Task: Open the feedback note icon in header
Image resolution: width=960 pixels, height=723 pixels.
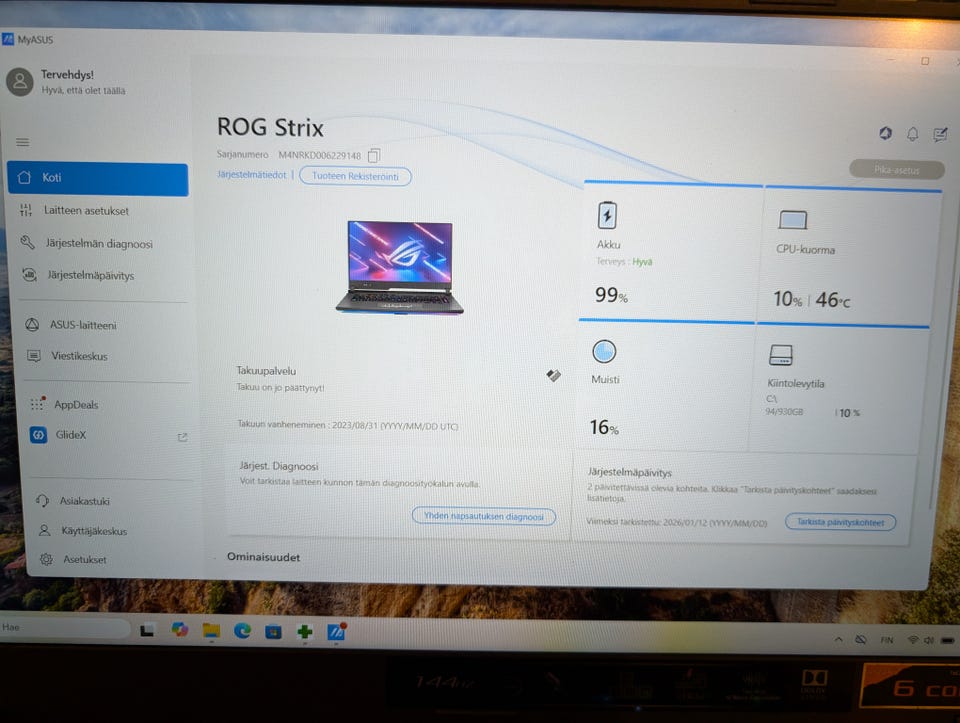Action: 940,134
